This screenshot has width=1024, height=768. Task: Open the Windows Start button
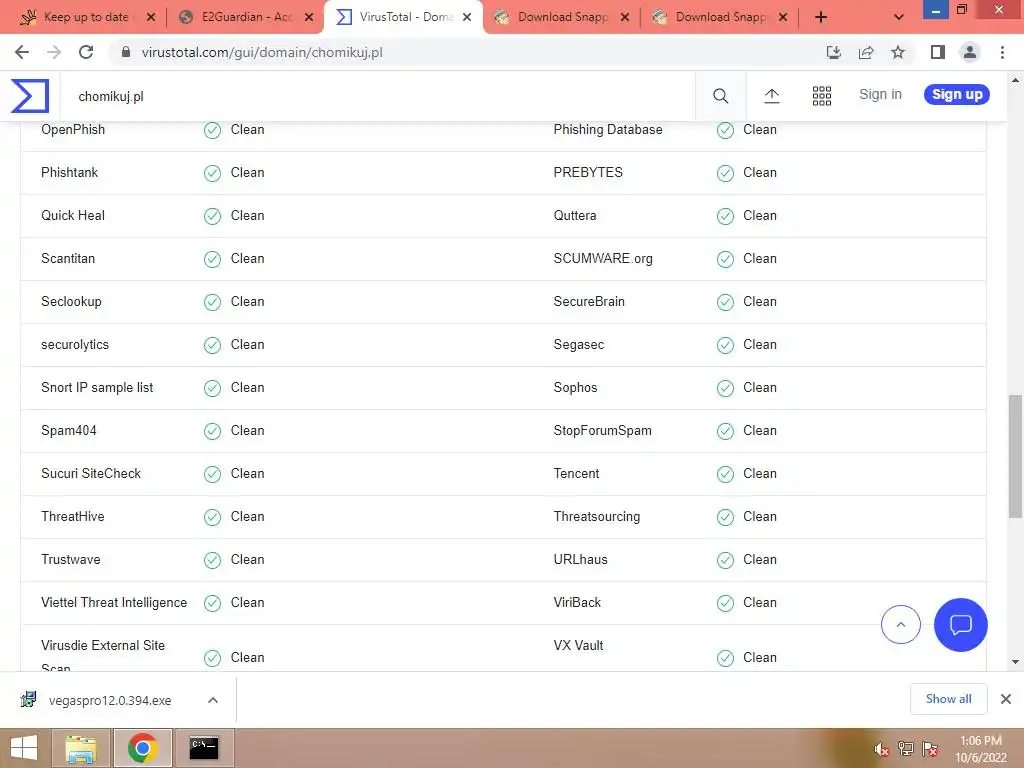24,748
